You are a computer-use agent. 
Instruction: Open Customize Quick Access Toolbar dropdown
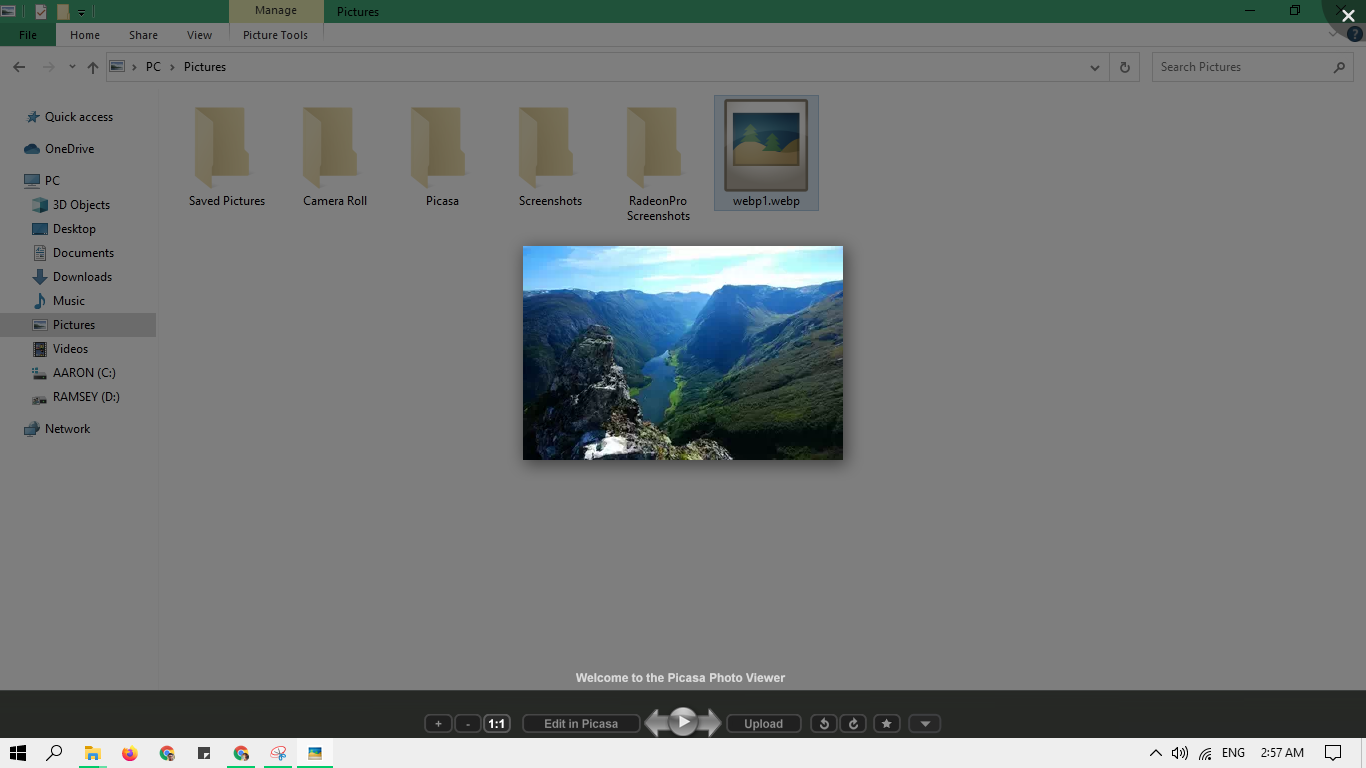(x=81, y=12)
